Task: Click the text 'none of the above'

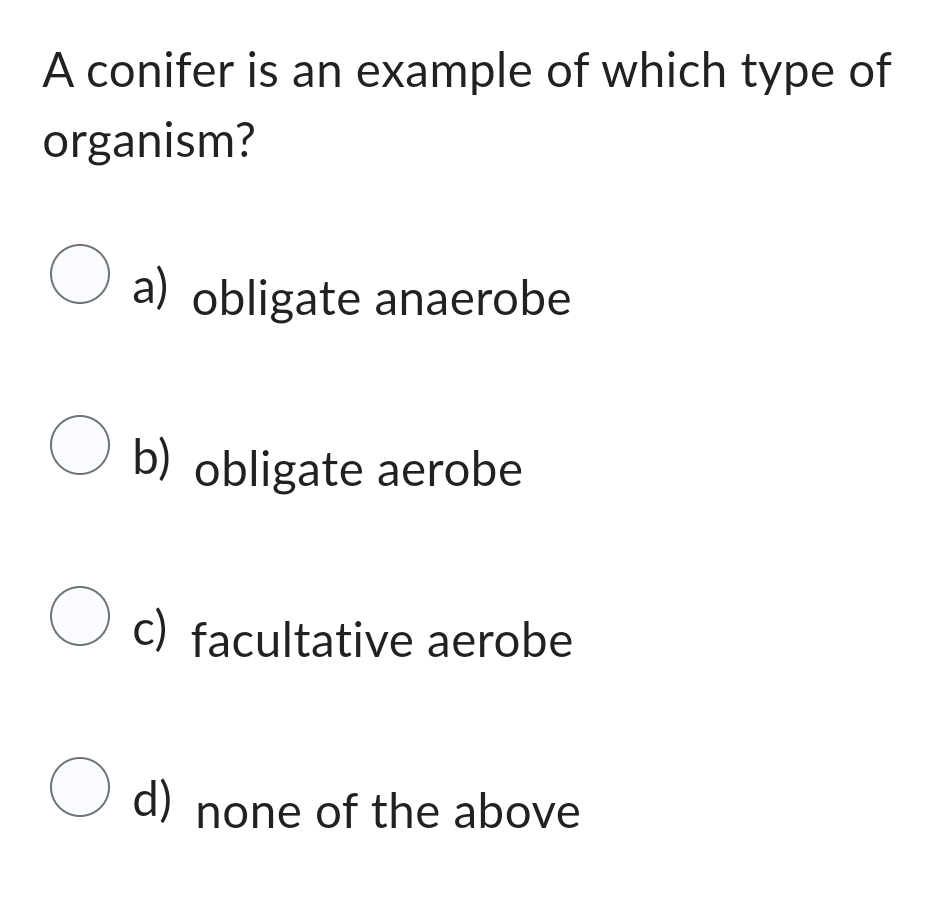Action: (388, 811)
